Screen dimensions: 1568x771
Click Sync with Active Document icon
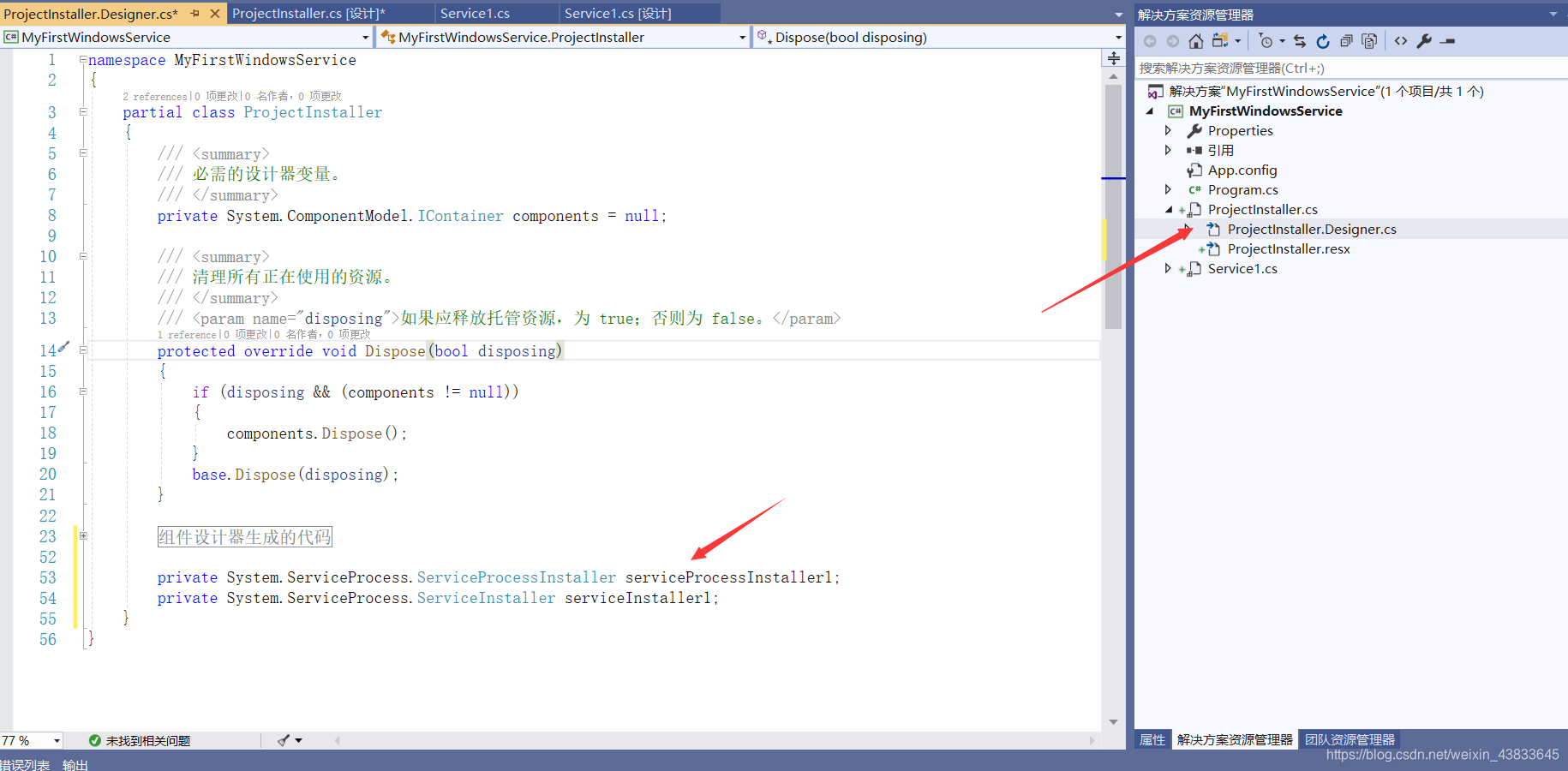pos(1300,41)
